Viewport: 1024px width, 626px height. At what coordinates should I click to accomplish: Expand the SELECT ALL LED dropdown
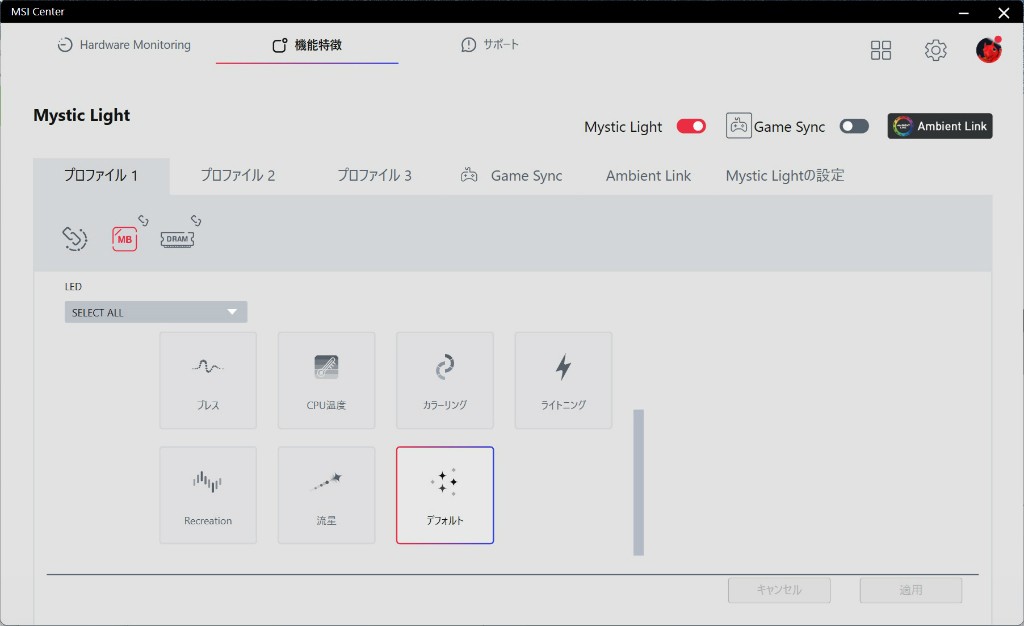click(156, 312)
